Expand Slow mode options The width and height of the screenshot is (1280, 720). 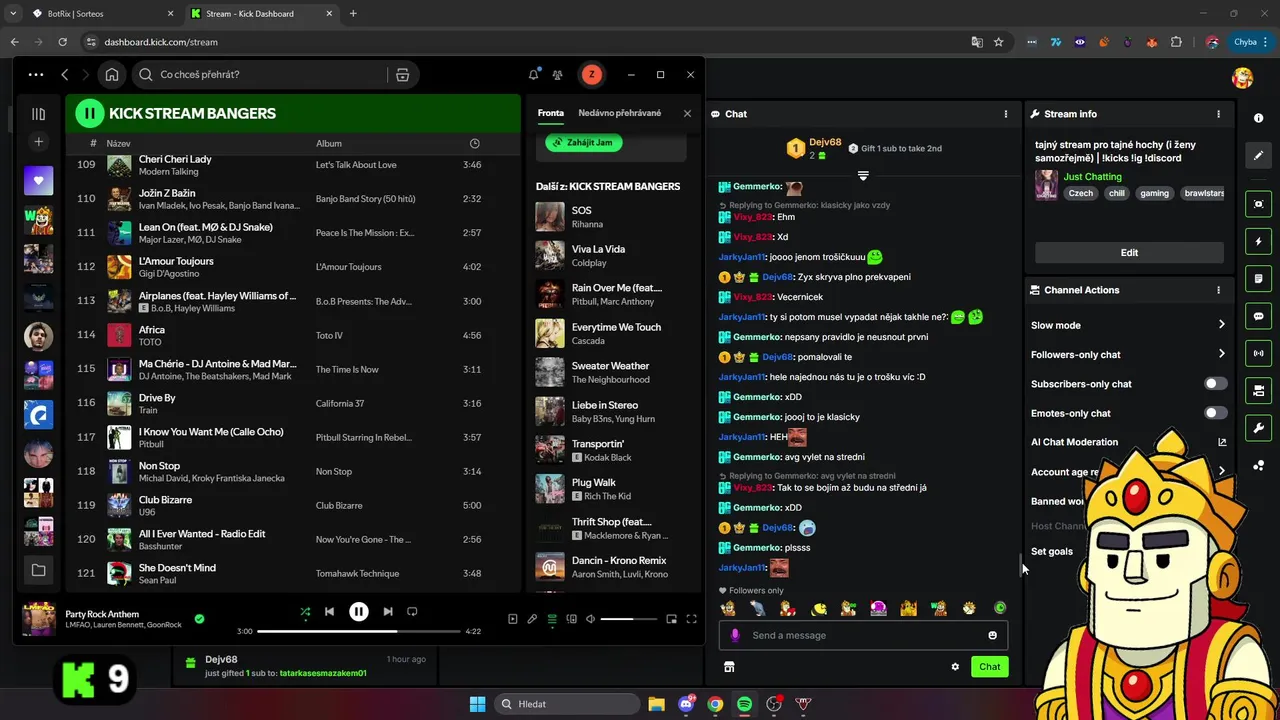(x=1221, y=325)
